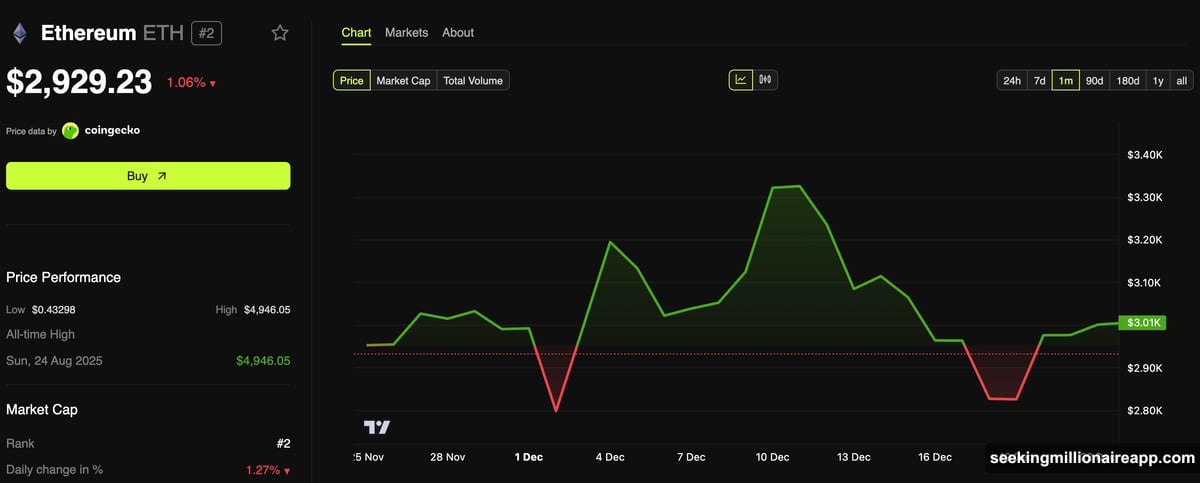
Task: Click the High $4,946.05 value
Action: click(x=267, y=310)
